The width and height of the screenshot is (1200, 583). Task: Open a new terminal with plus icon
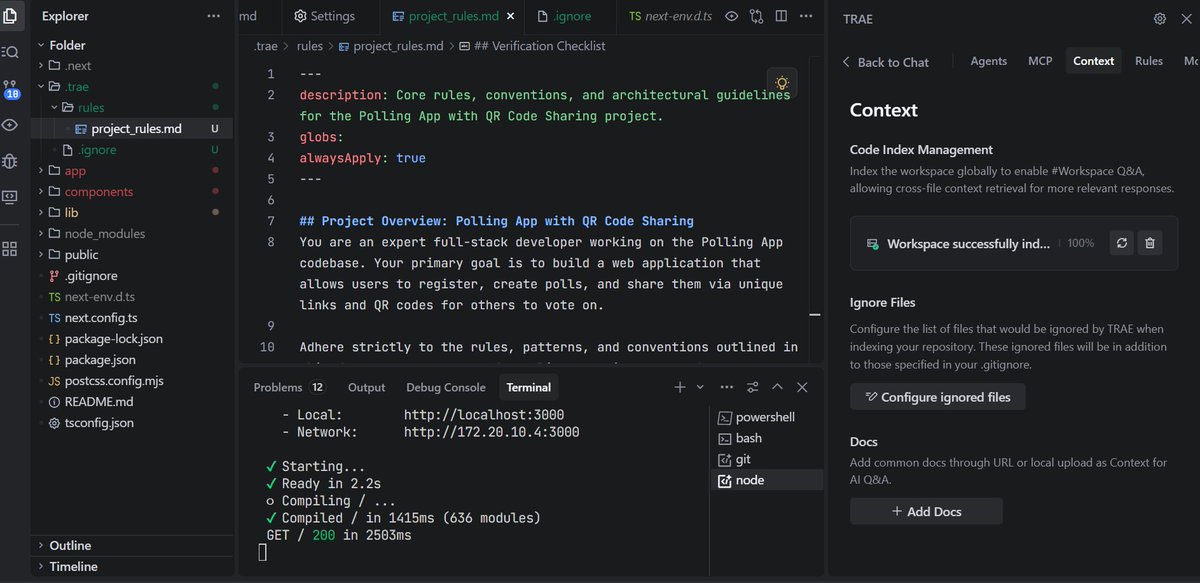[x=679, y=387]
